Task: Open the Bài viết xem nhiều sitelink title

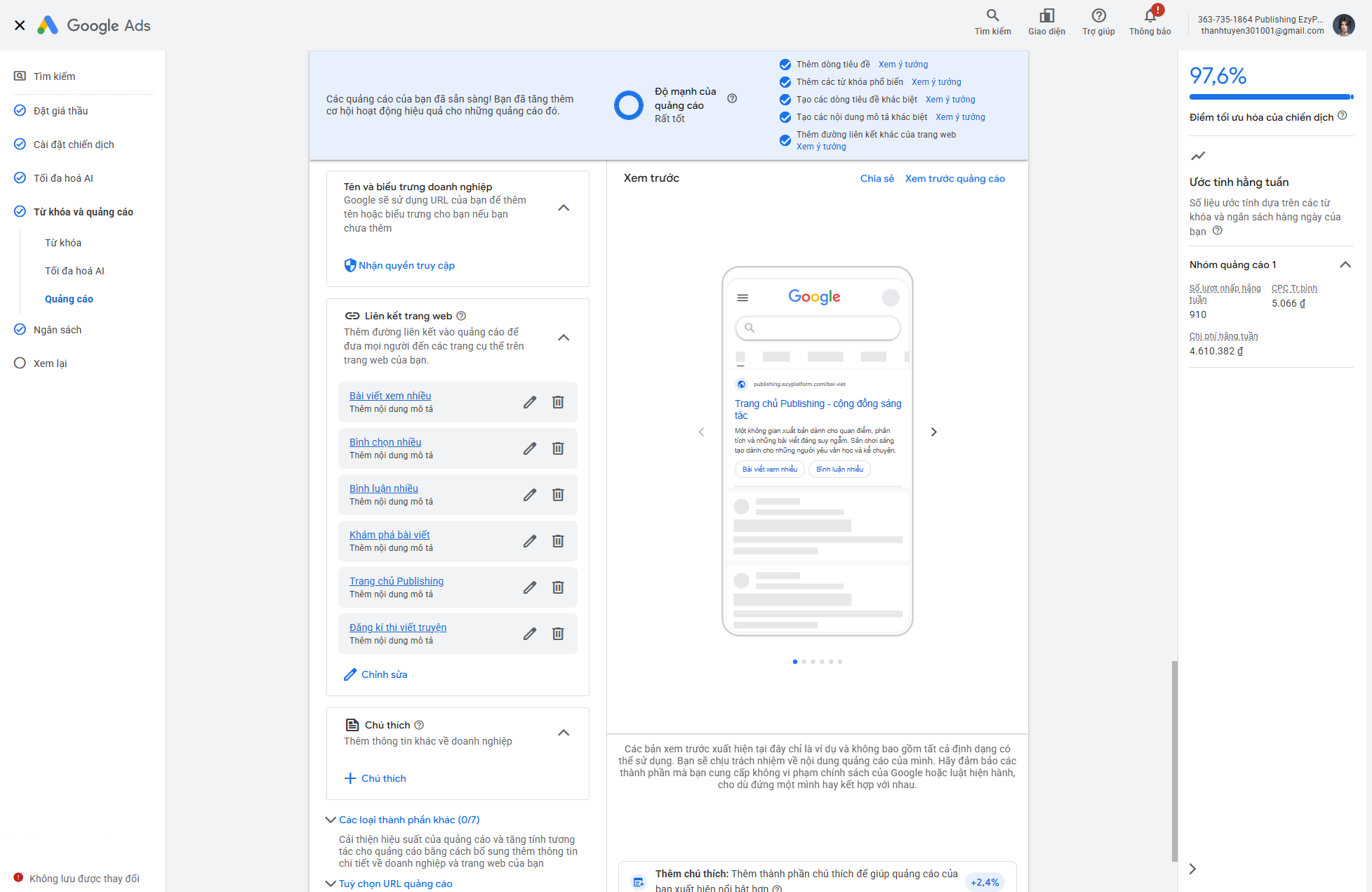Action: (390, 396)
